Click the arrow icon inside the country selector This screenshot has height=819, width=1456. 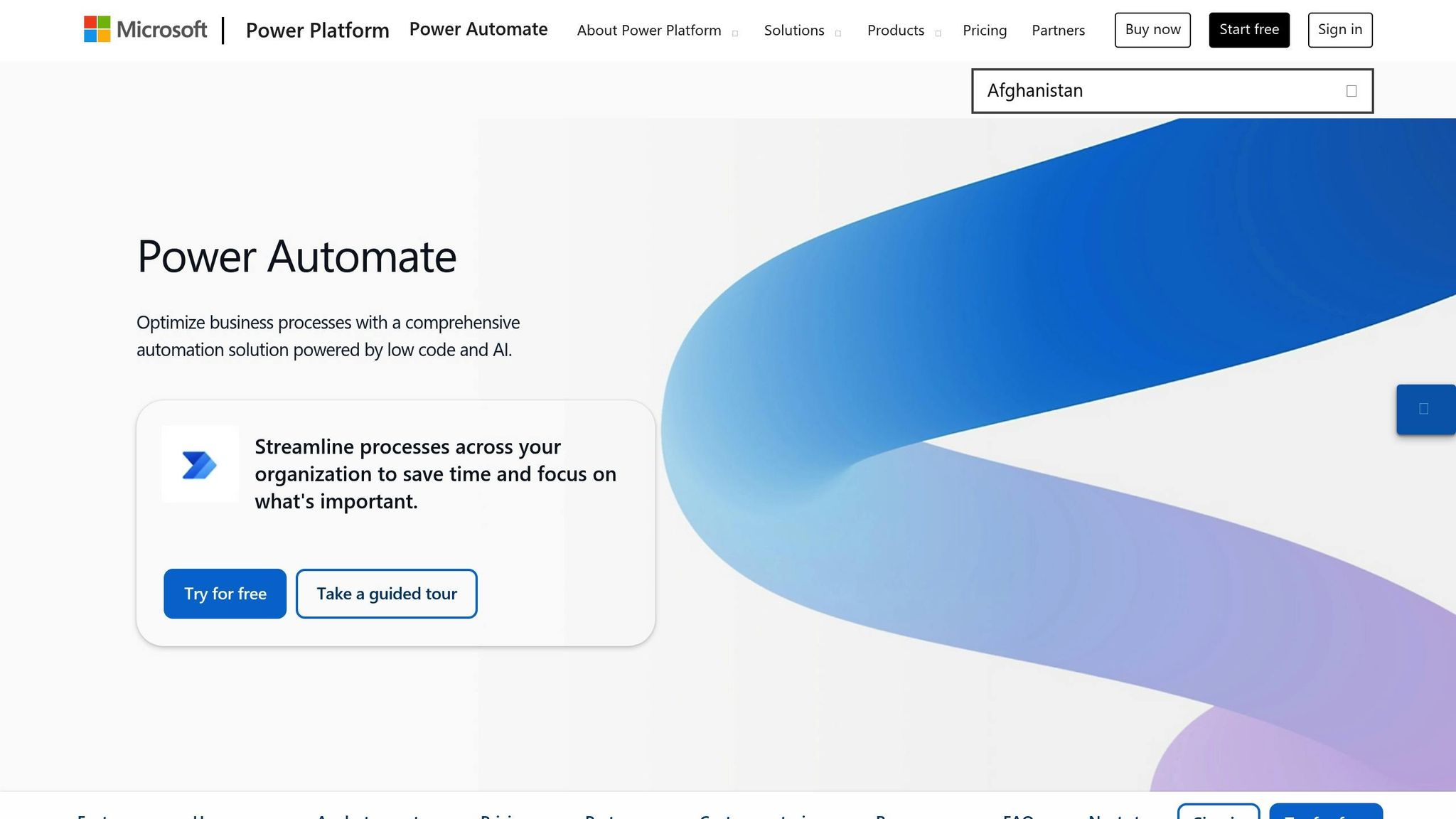[x=1349, y=90]
